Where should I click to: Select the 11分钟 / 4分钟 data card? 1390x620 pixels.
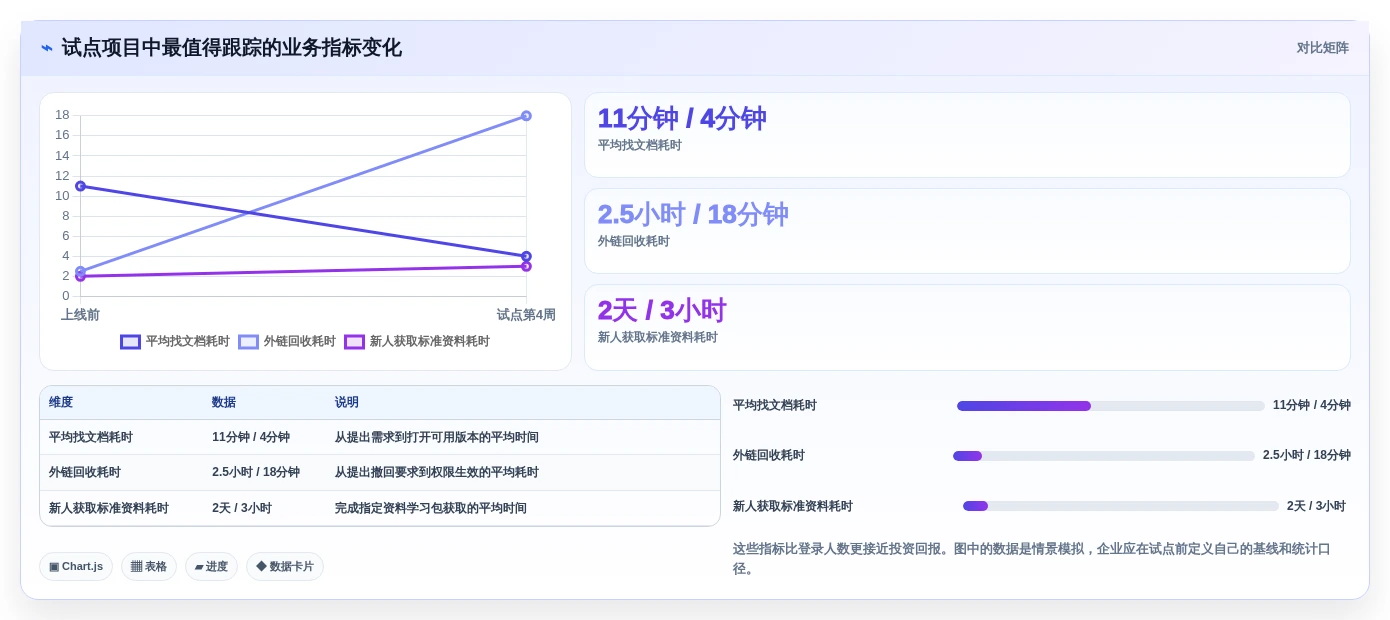[x=967, y=135]
